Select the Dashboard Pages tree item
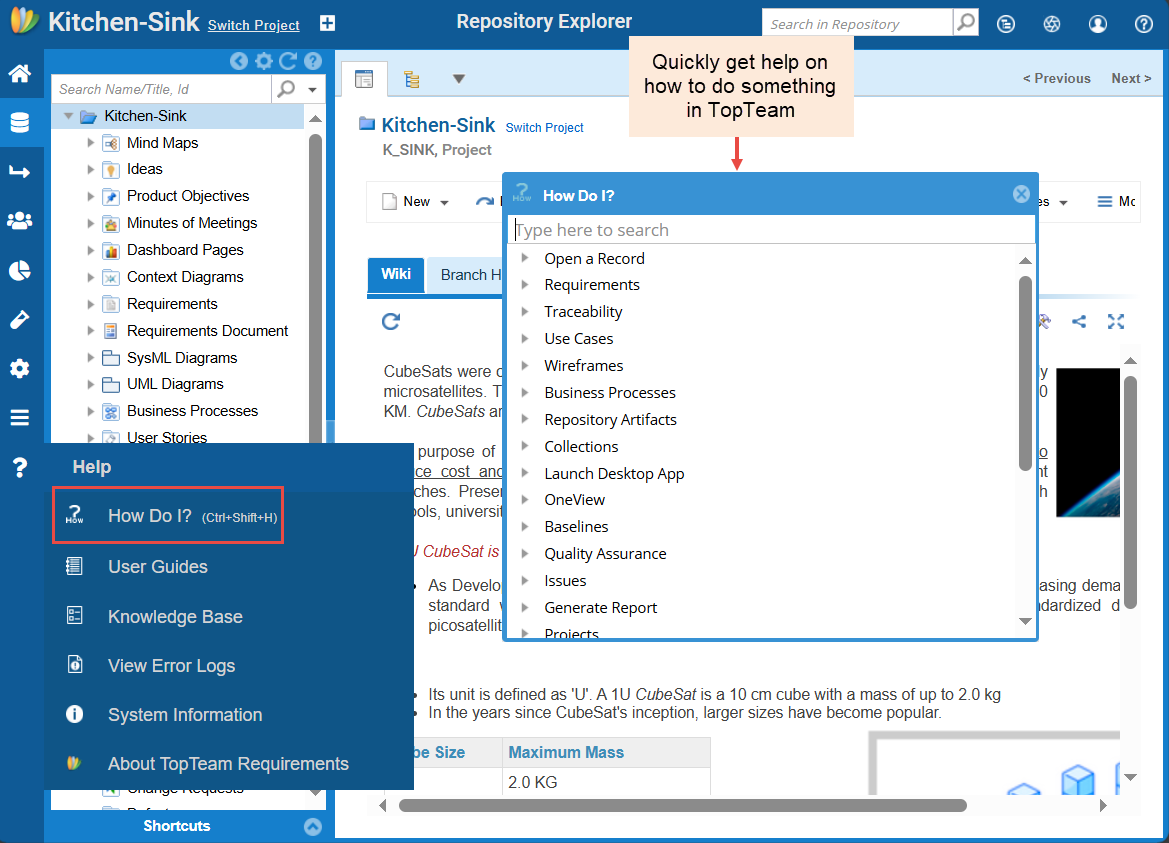The width and height of the screenshot is (1169, 843). tap(185, 250)
